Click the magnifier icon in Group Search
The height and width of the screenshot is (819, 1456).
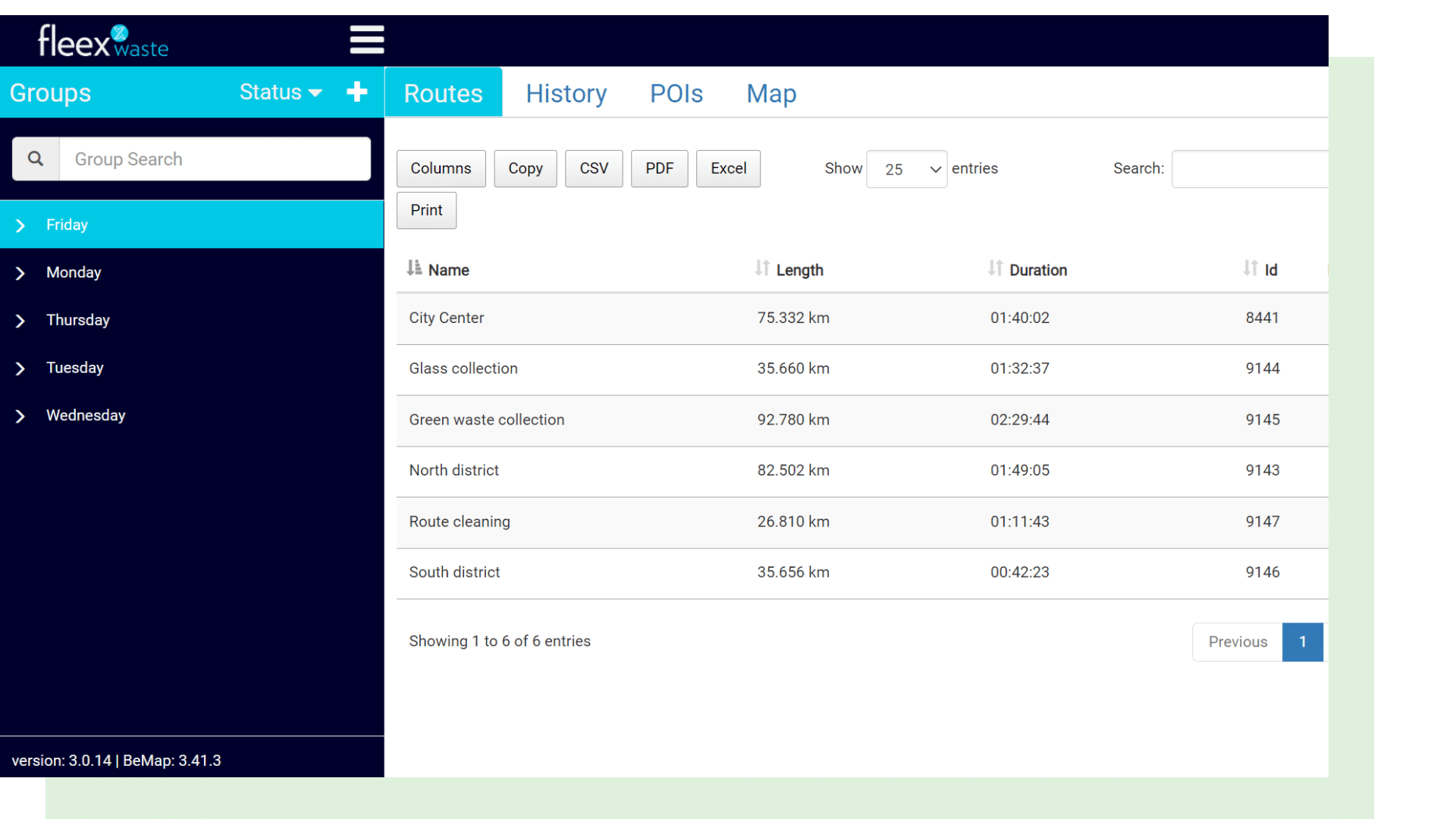click(35, 158)
